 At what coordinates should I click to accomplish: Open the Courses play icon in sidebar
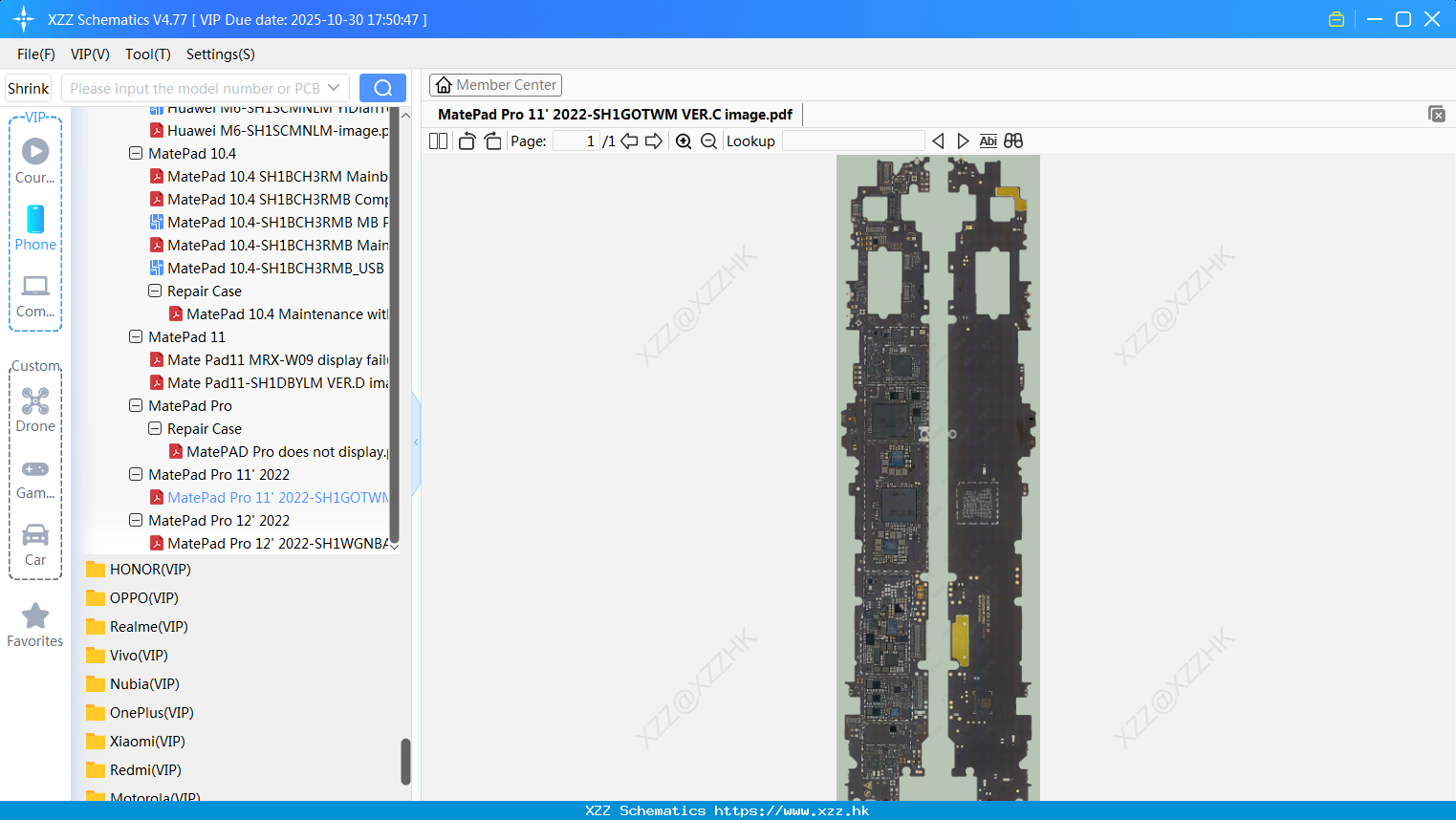35,151
